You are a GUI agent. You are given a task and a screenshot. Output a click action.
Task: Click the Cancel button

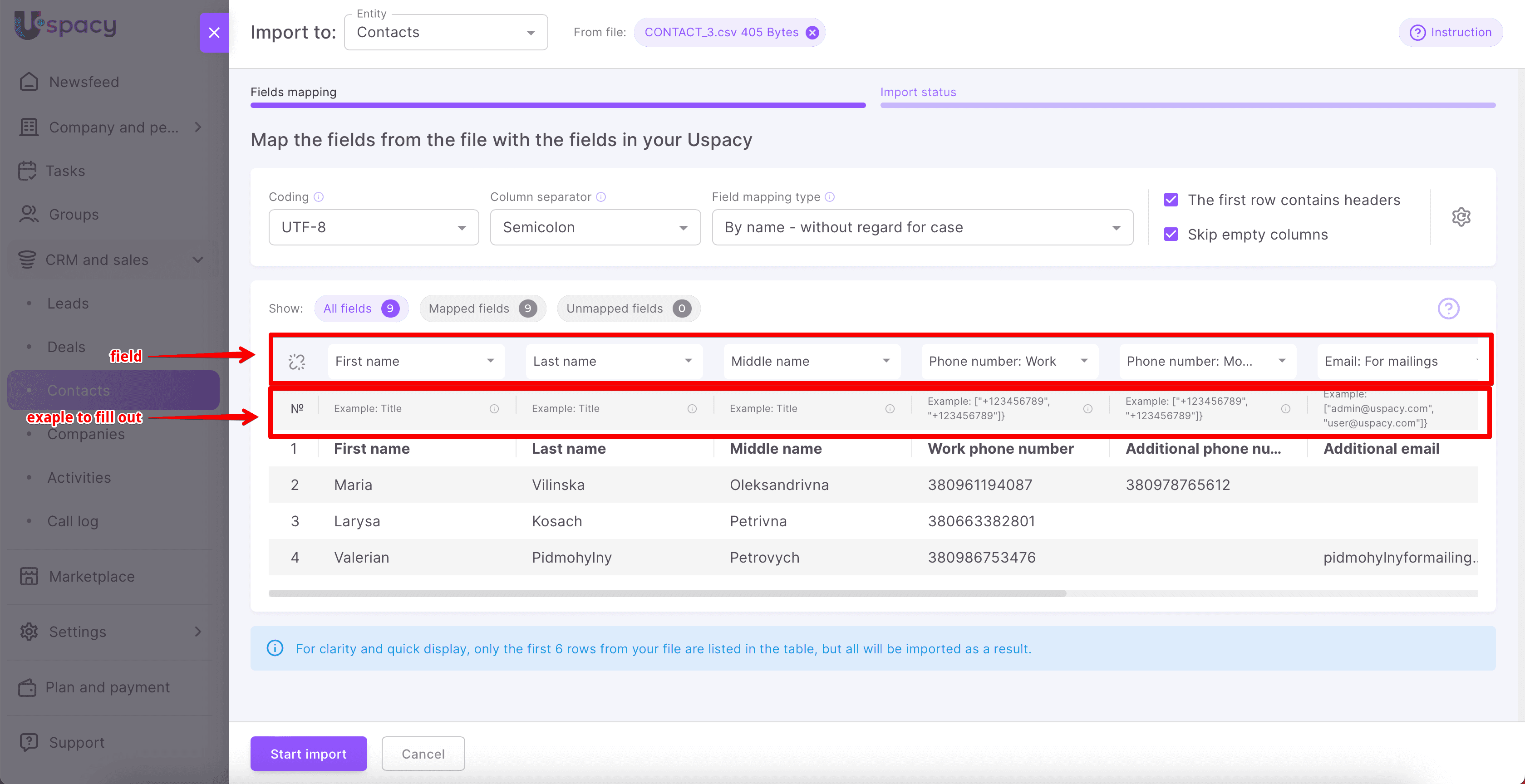click(423, 754)
